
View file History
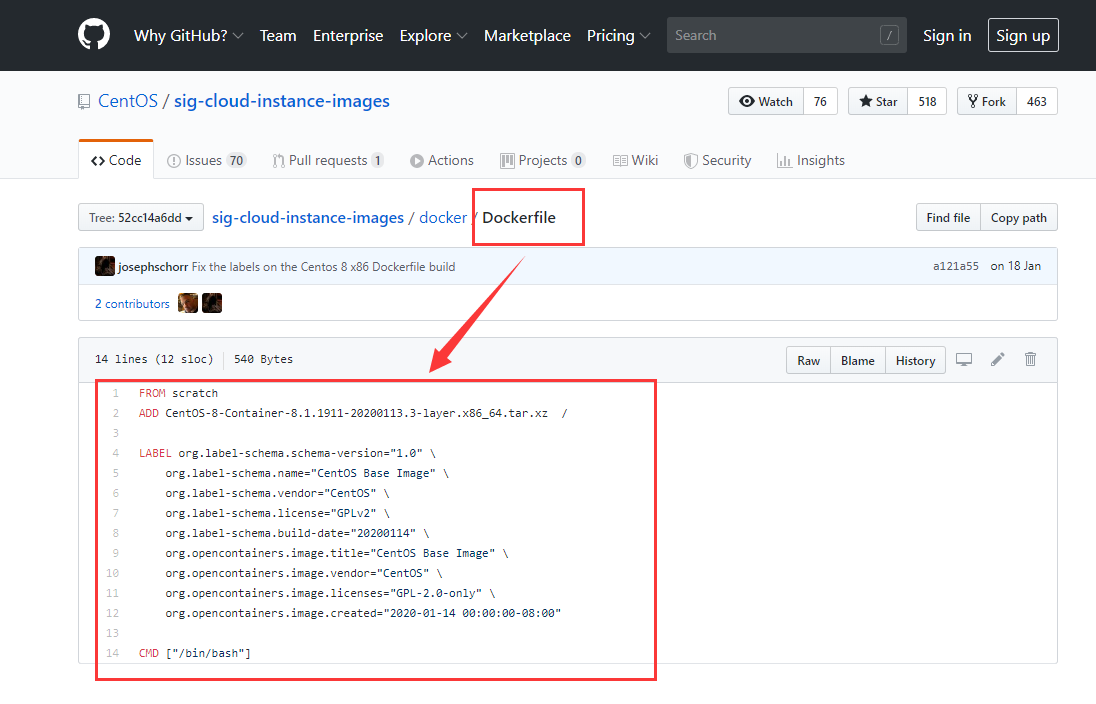(x=914, y=358)
